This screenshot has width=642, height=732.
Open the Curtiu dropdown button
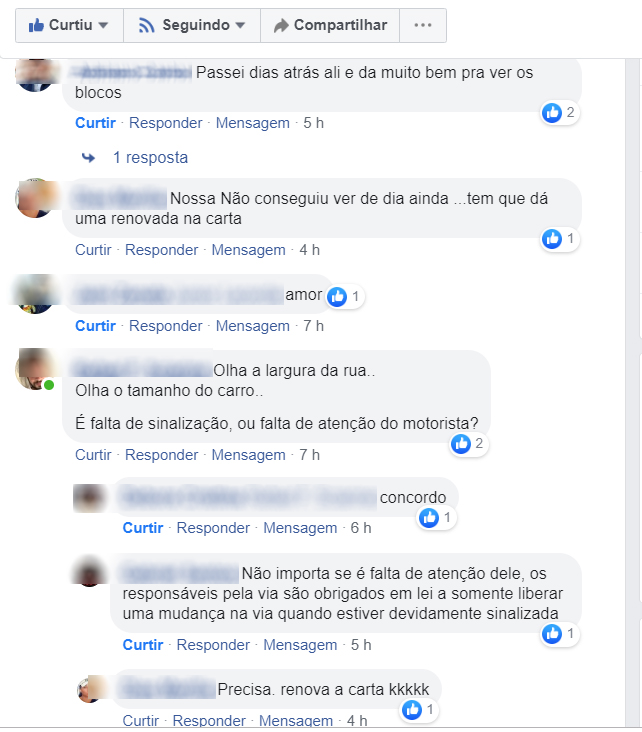pyautogui.click(x=70, y=25)
